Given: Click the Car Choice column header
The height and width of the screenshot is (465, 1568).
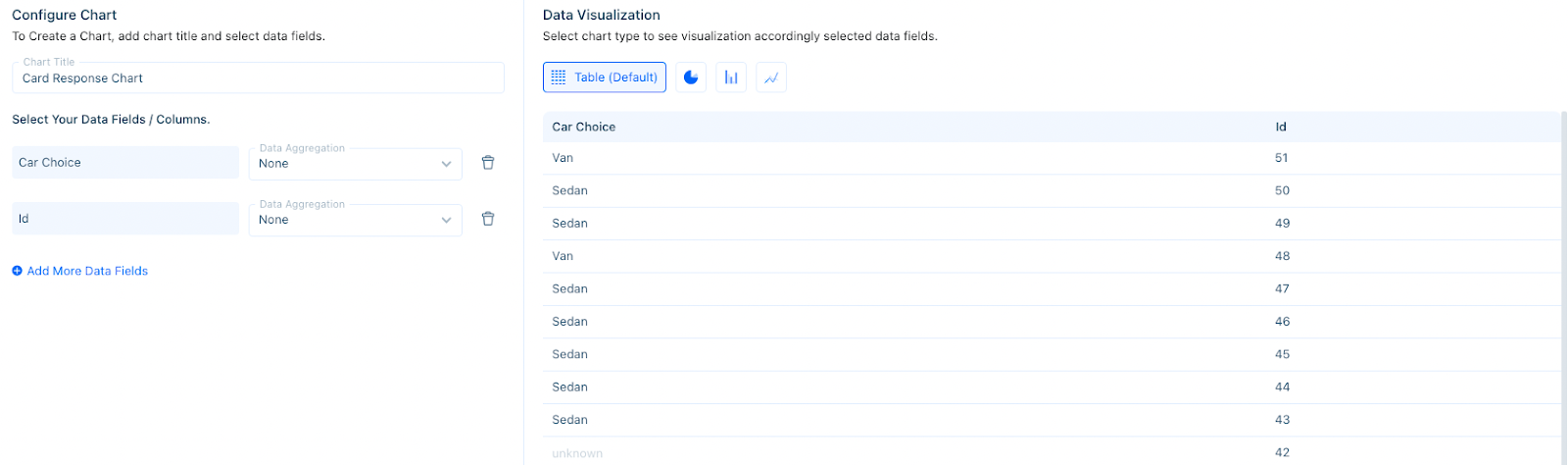Looking at the screenshot, I should (x=584, y=127).
